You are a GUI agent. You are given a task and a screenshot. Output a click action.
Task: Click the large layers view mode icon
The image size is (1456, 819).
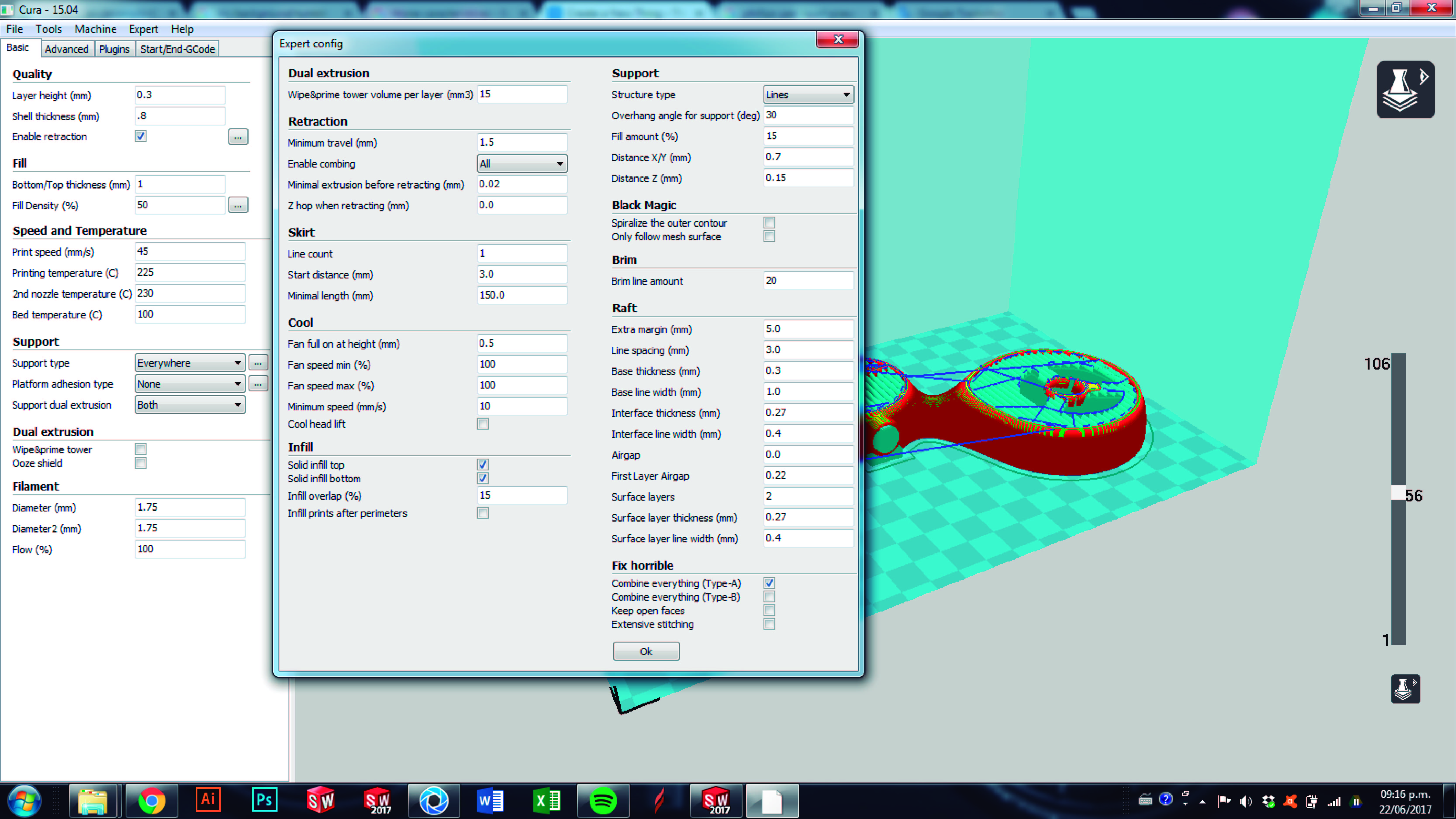point(1405,89)
